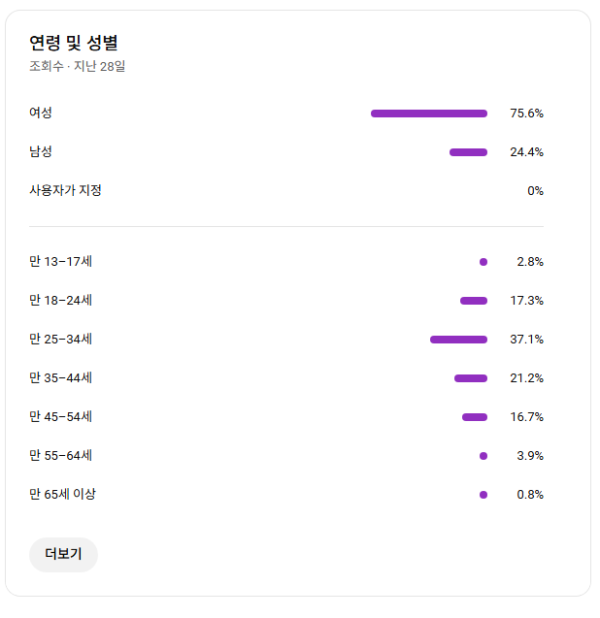600x618 pixels.
Task: Select the 여성 purple bar
Action: pos(429,113)
